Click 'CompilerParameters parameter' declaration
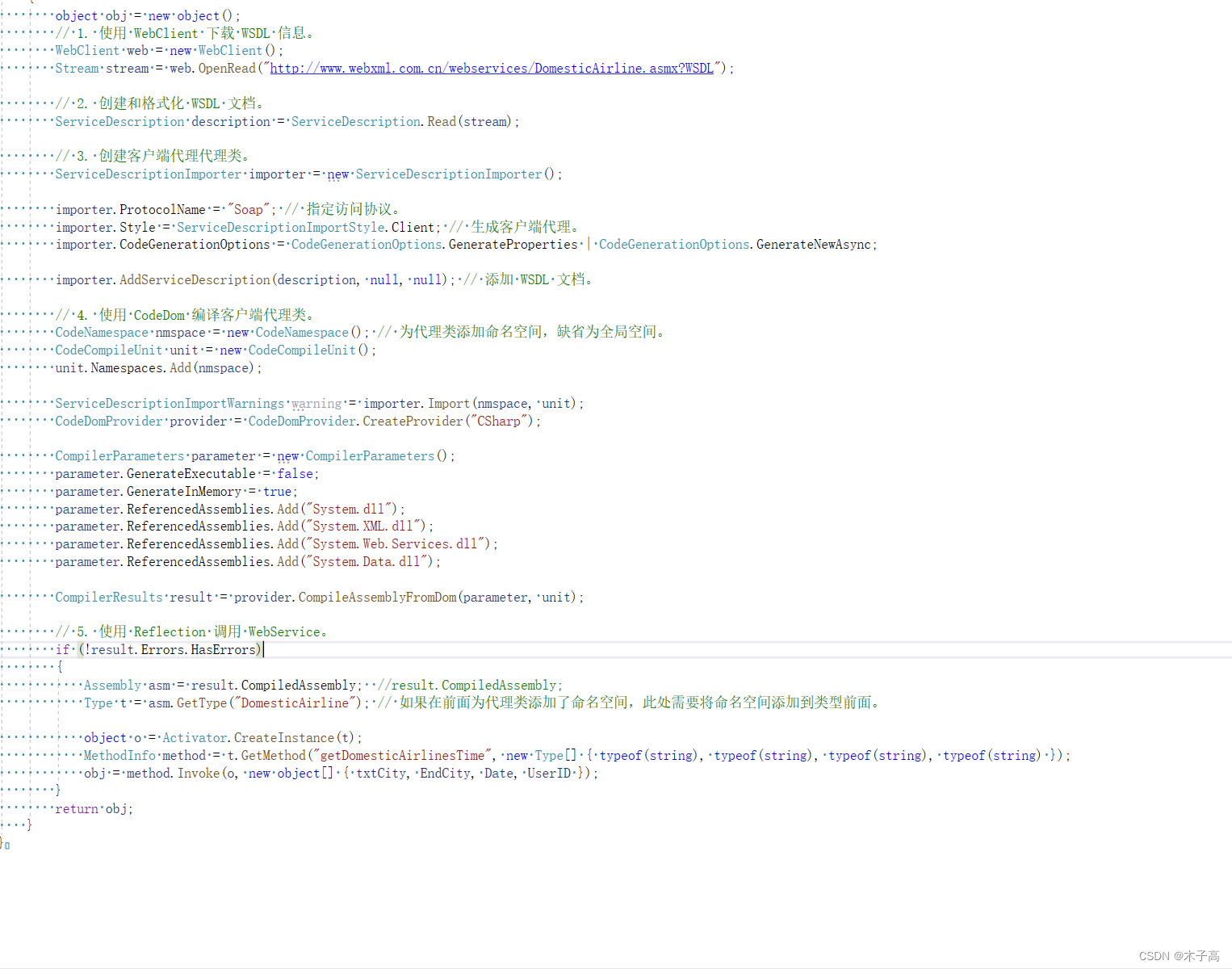Viewport: 1232px width, 969px height. click(156, 456)
